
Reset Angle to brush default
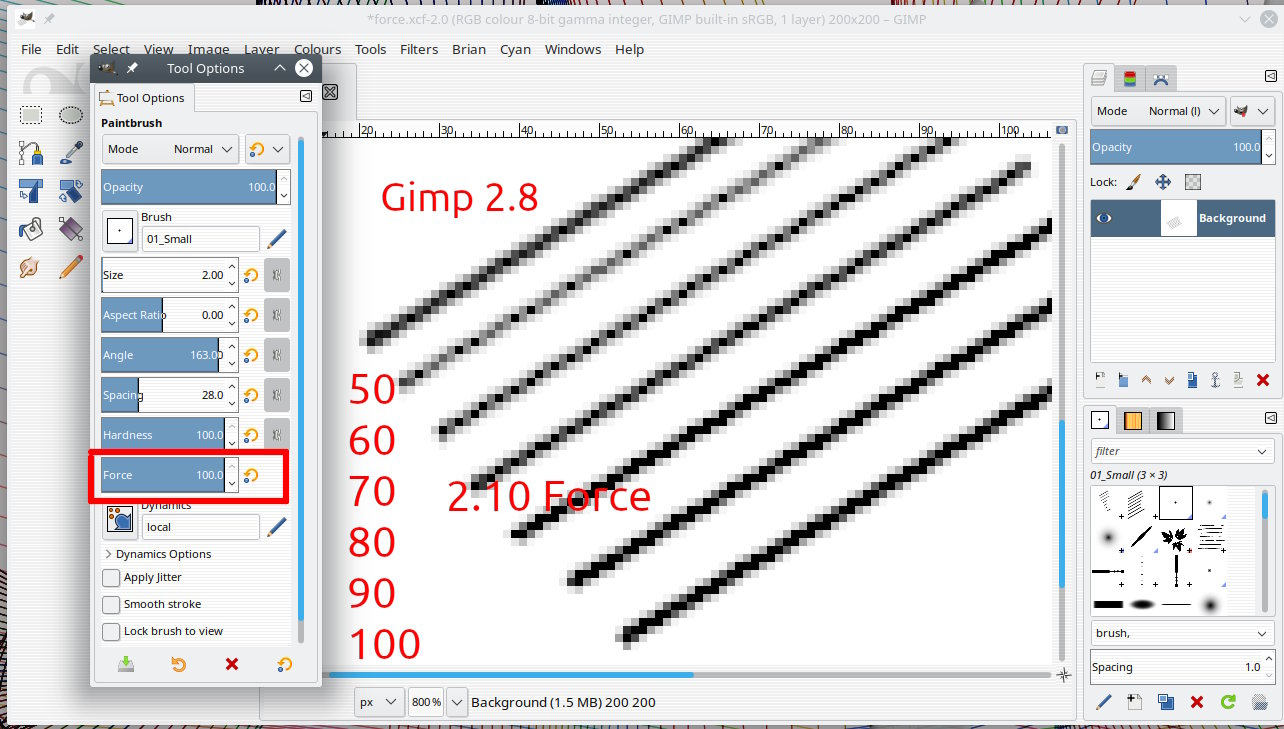coord(252,355)
